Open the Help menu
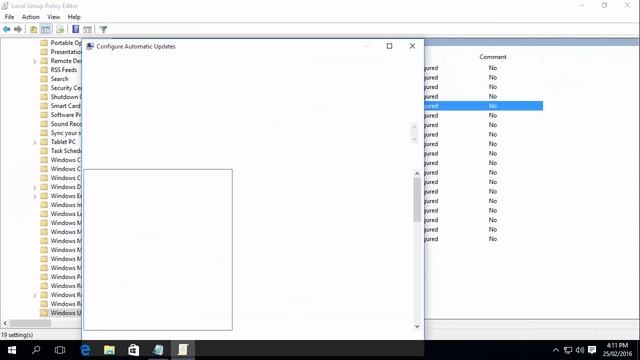This screenshot has height=360, width=640. pos(74,17)
